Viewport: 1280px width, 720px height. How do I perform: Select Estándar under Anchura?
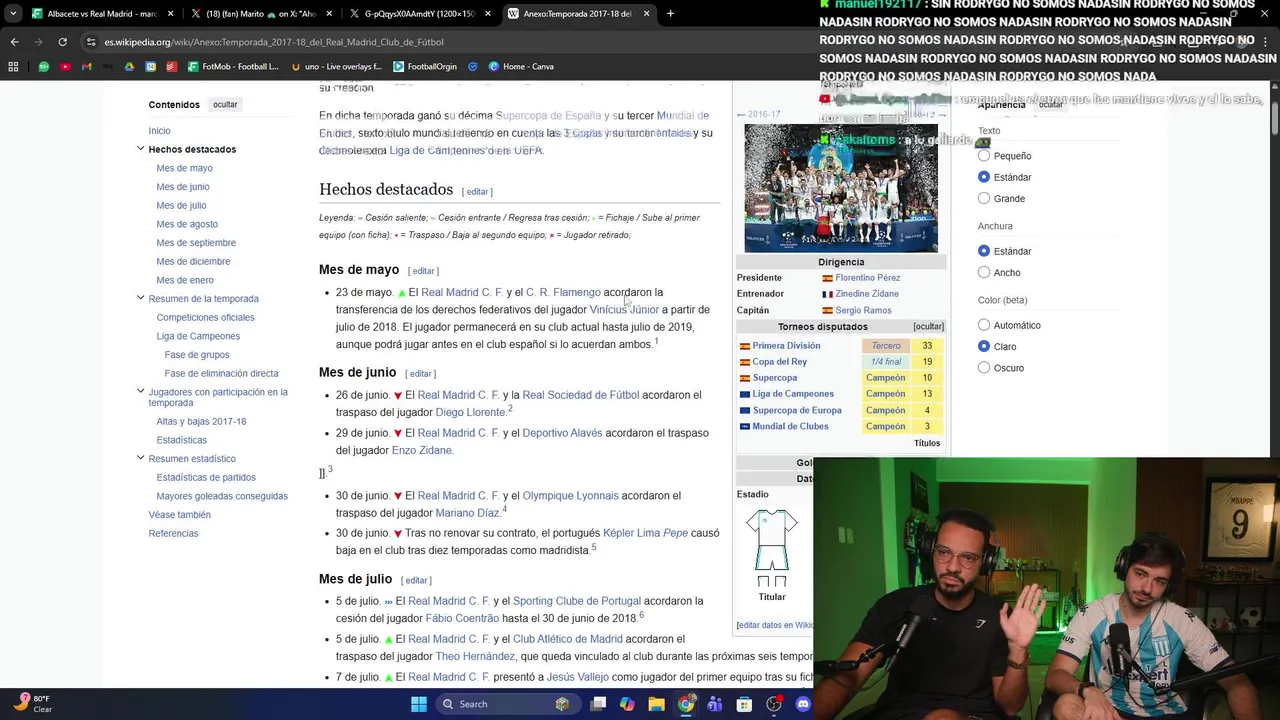pyautogui.click(x=984, y=251)
